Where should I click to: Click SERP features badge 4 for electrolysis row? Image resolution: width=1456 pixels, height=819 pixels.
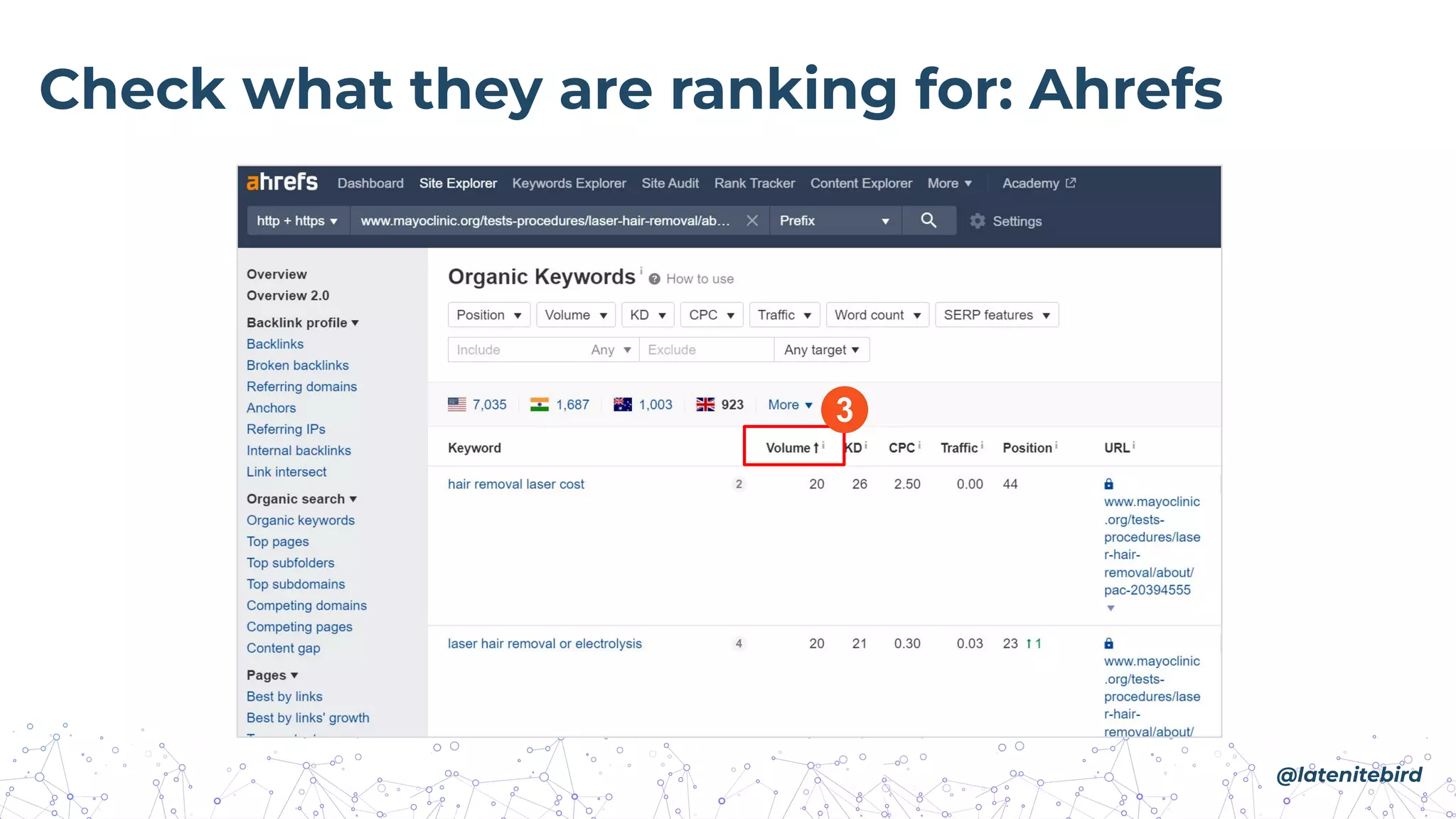[739, 643]
